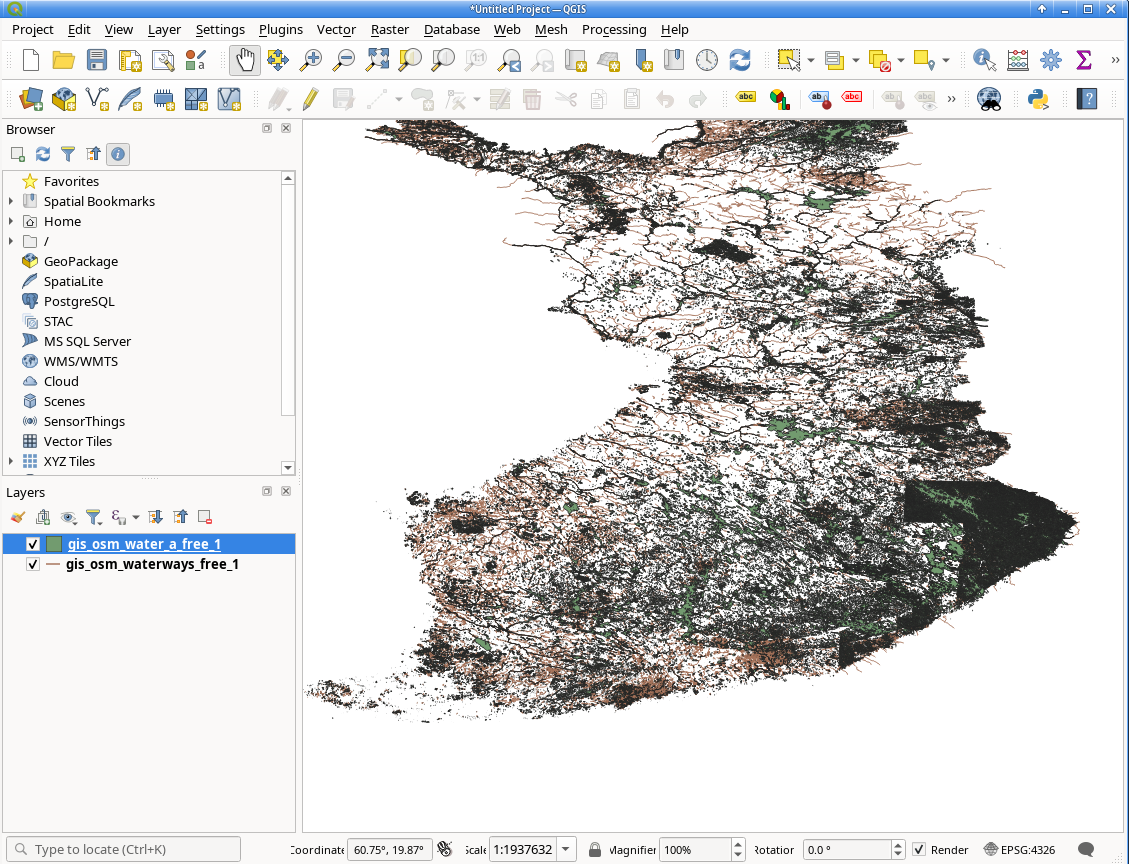The image size is (1129, 864).
Task: Click the Identify Features tool
Action: pyautogui.click(x=984, y=60)
